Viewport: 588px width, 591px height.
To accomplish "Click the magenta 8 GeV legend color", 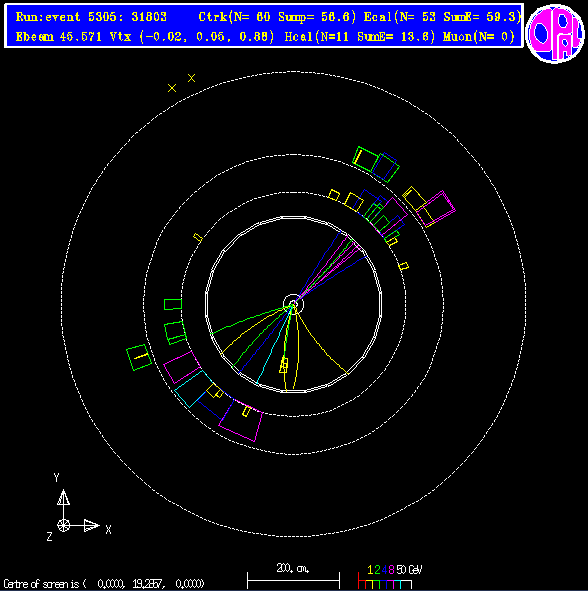I will [391, 570].
